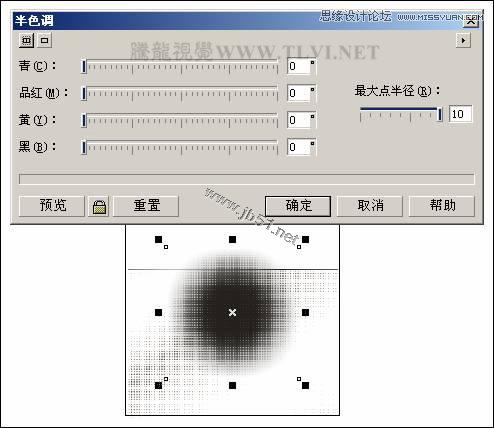This screenshot has width=494, height=428.
Task: Click the small hollow node near top-left handle
Action: click(x=166, y=247)
